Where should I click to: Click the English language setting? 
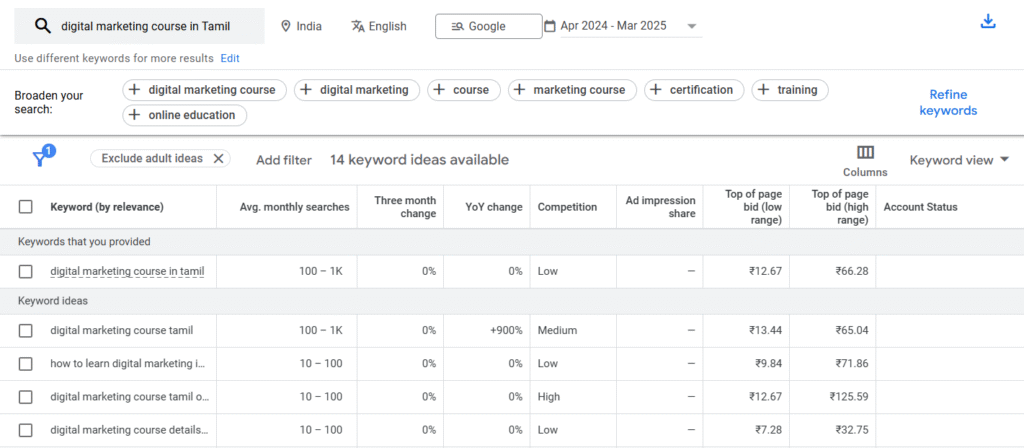click(379, 26)
